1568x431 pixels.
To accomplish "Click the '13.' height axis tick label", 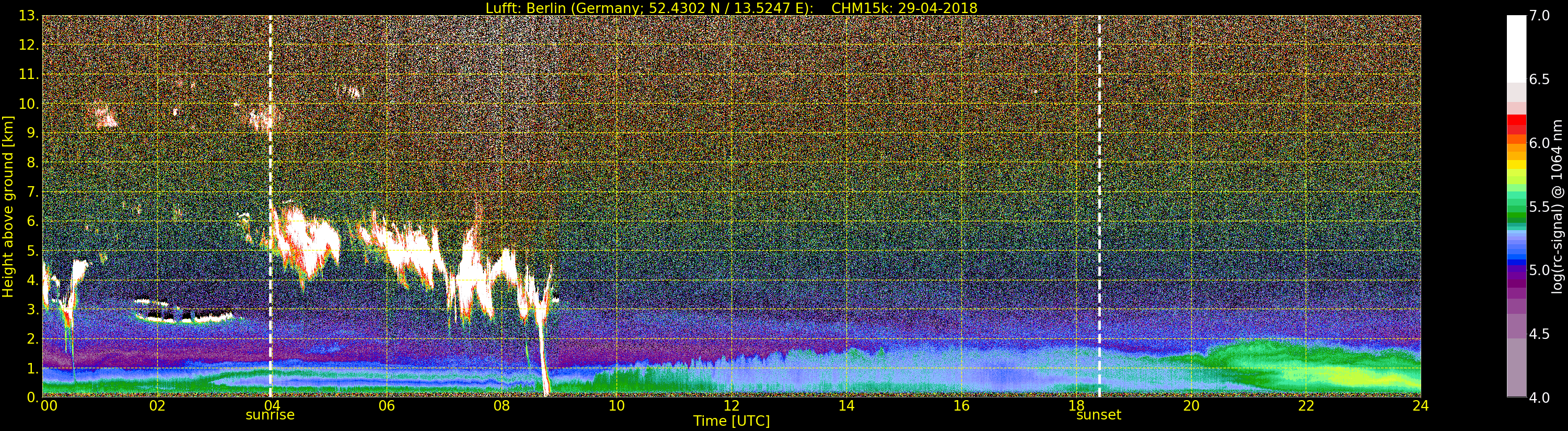I will click(29, 15).
